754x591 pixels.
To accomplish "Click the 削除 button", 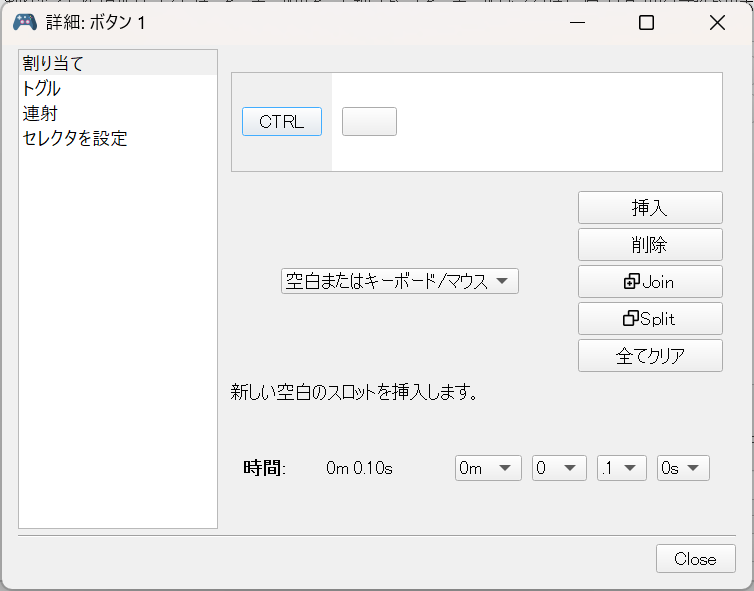I will (650, 244).
